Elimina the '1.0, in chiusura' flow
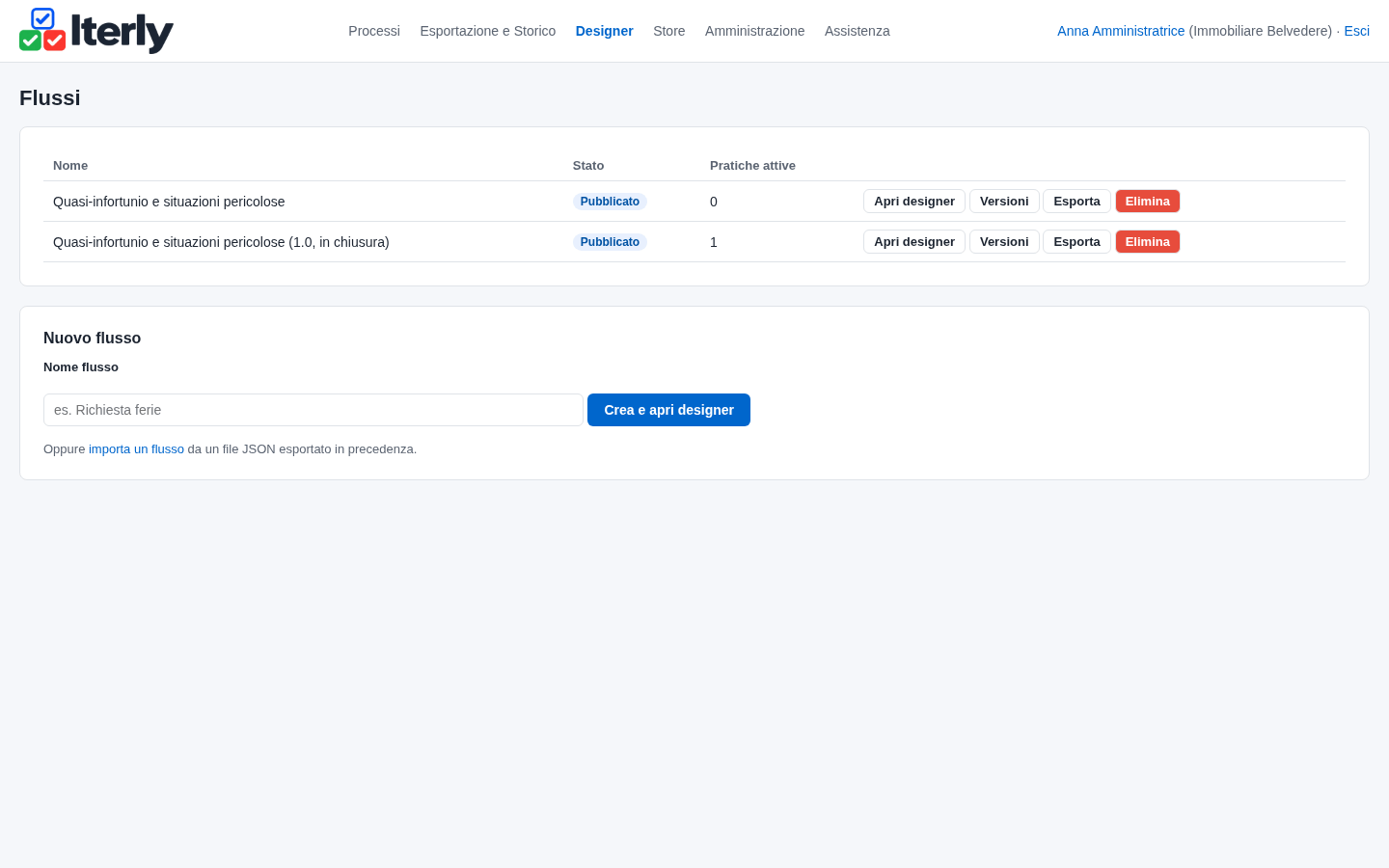1389x868 pixels. [x=1148, y=242]
